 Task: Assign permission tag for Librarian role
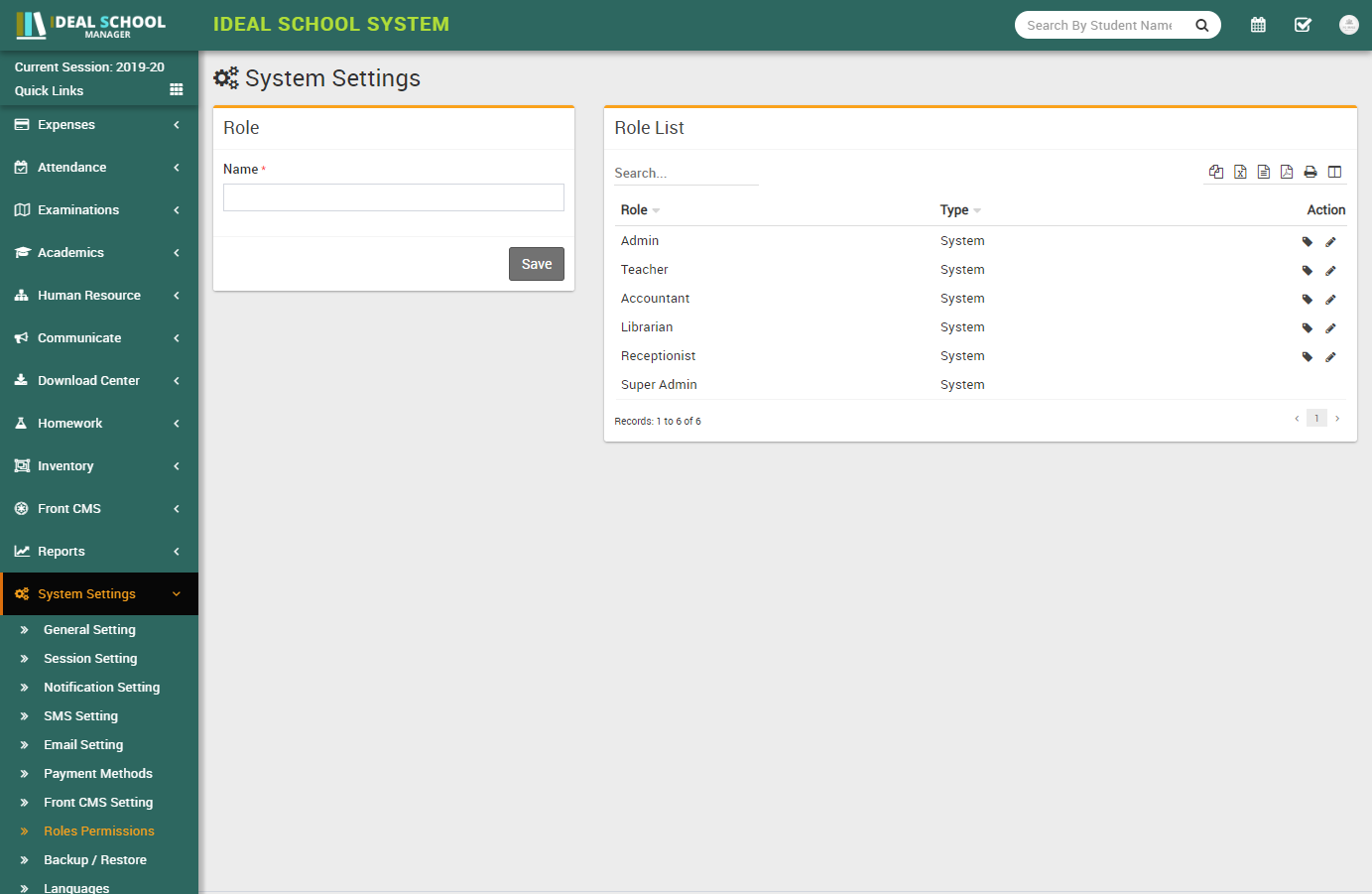[x=1308, y=327]
